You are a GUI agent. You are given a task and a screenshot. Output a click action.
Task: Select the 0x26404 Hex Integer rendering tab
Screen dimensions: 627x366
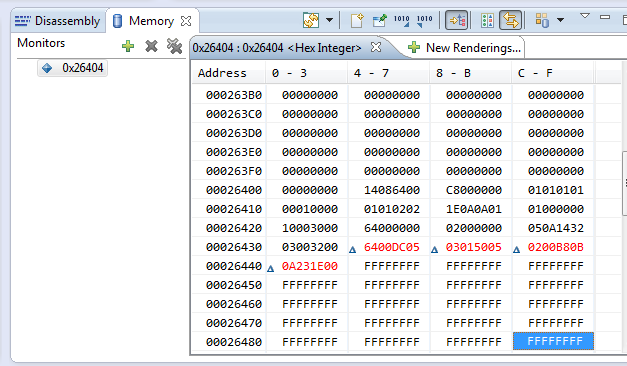tap(277, 48)
